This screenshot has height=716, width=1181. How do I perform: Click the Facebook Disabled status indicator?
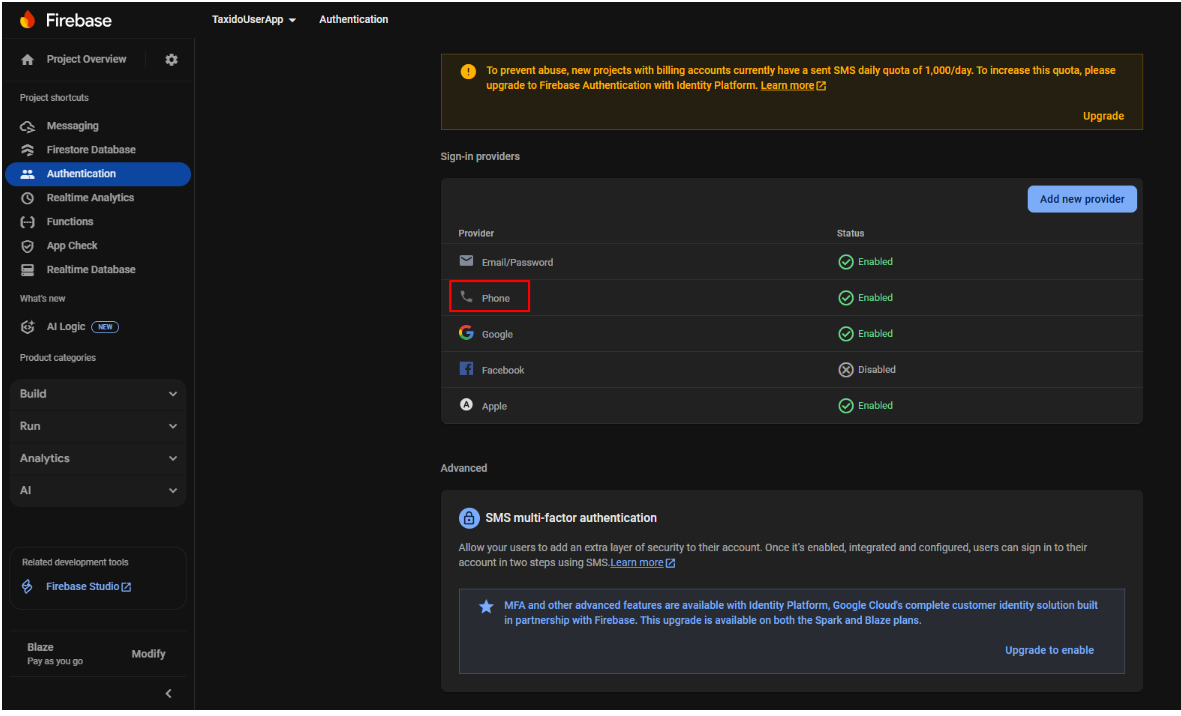pos(866,370)
